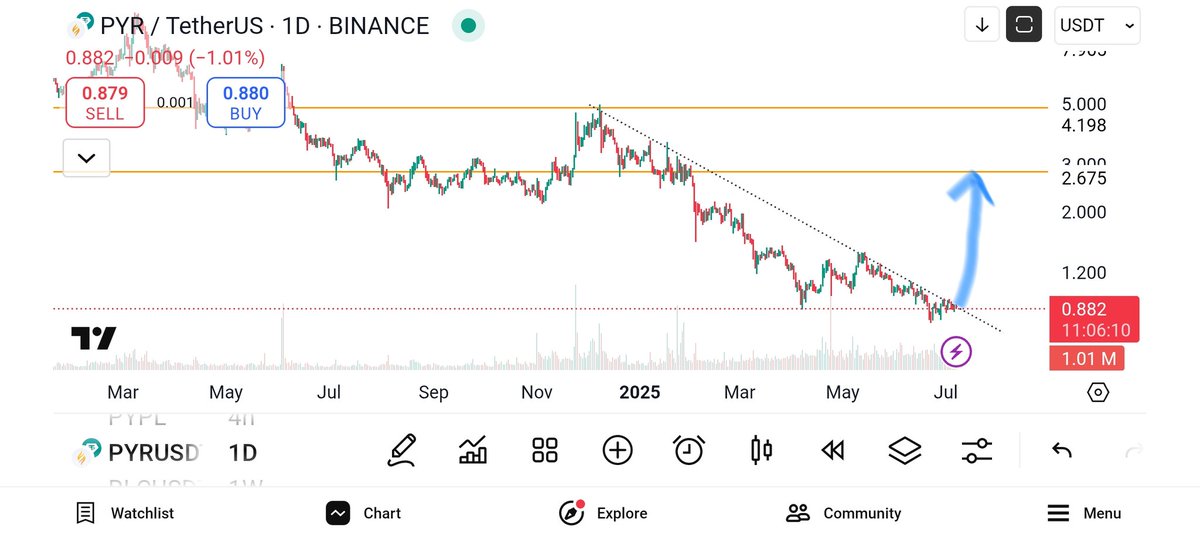Open price scale hexagon settings icon

pyautogui.click(x=1098, y=392)
